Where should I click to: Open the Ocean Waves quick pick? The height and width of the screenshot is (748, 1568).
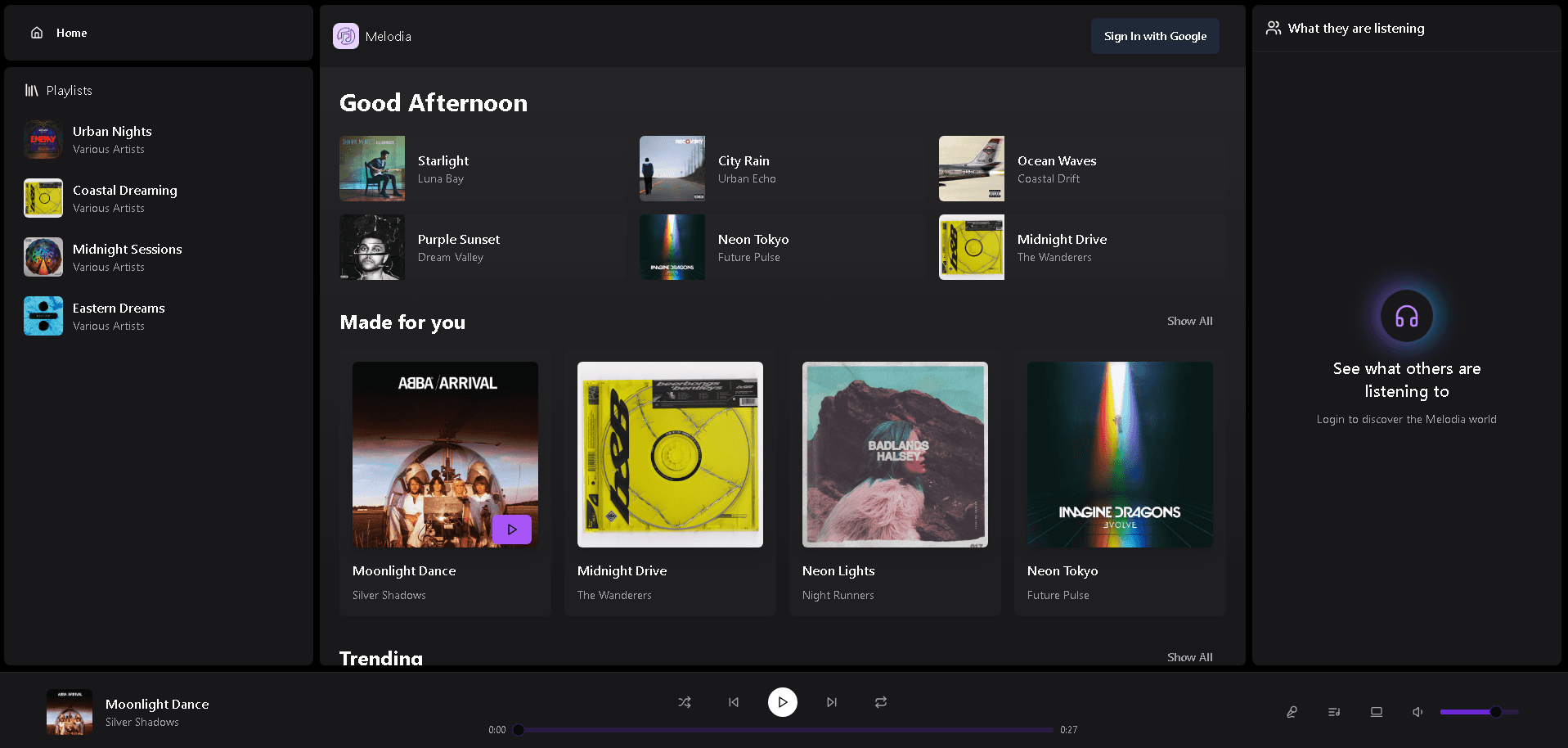[1082, 169]
